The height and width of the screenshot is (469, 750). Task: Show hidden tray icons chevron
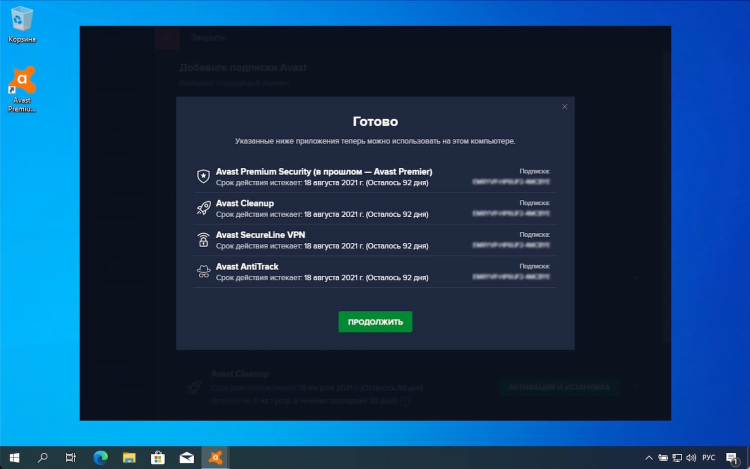[x=649, y=458]
